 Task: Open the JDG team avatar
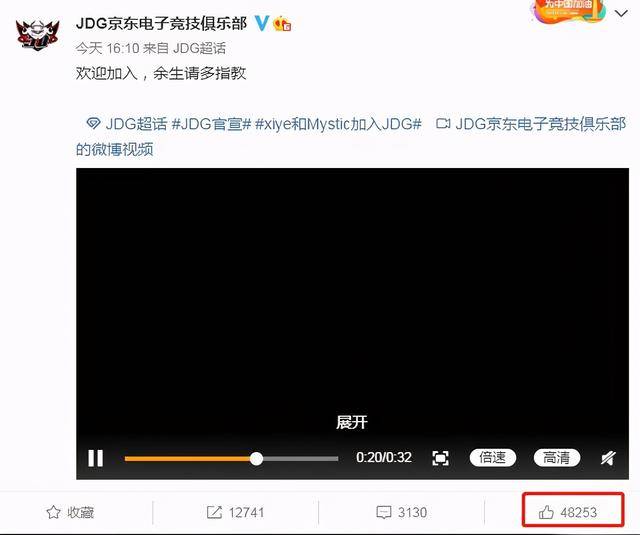tap(37, 34)
